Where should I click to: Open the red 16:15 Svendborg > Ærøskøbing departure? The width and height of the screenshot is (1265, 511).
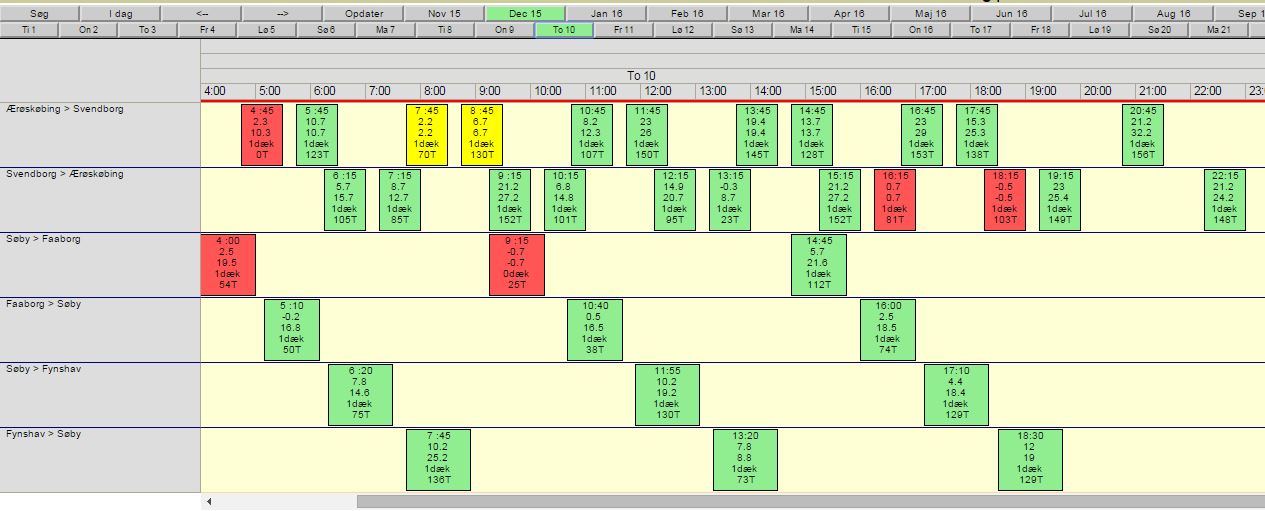[x=895, y=199]
